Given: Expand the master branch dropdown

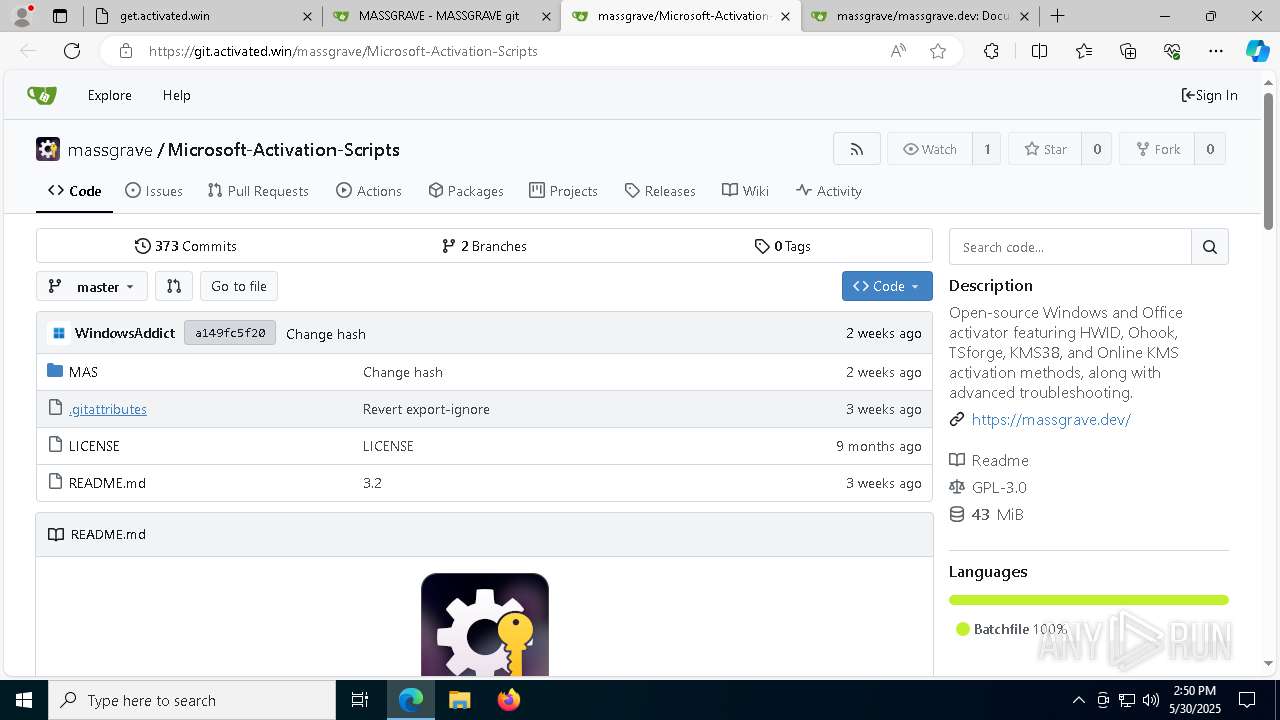Looking at the screenshot, I should [x=92, y=286].
